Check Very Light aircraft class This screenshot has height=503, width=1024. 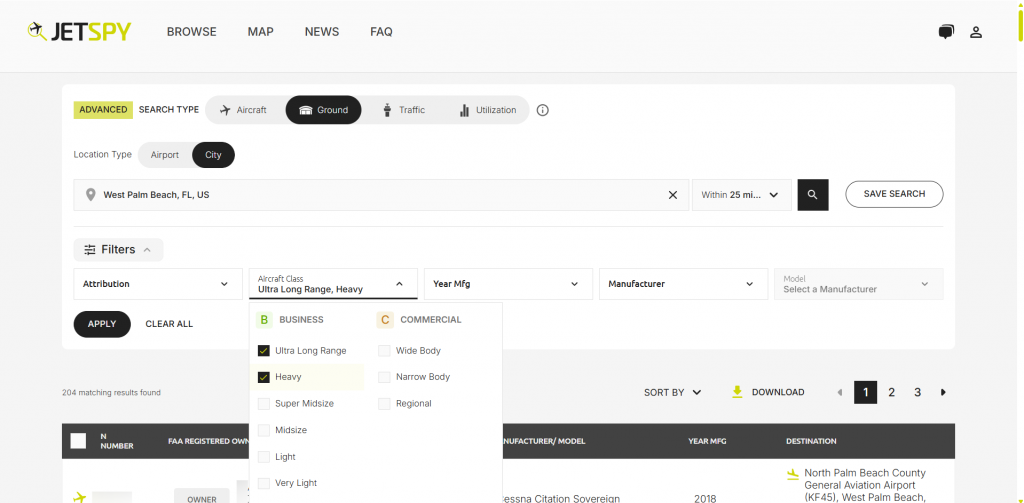(264, 483)
